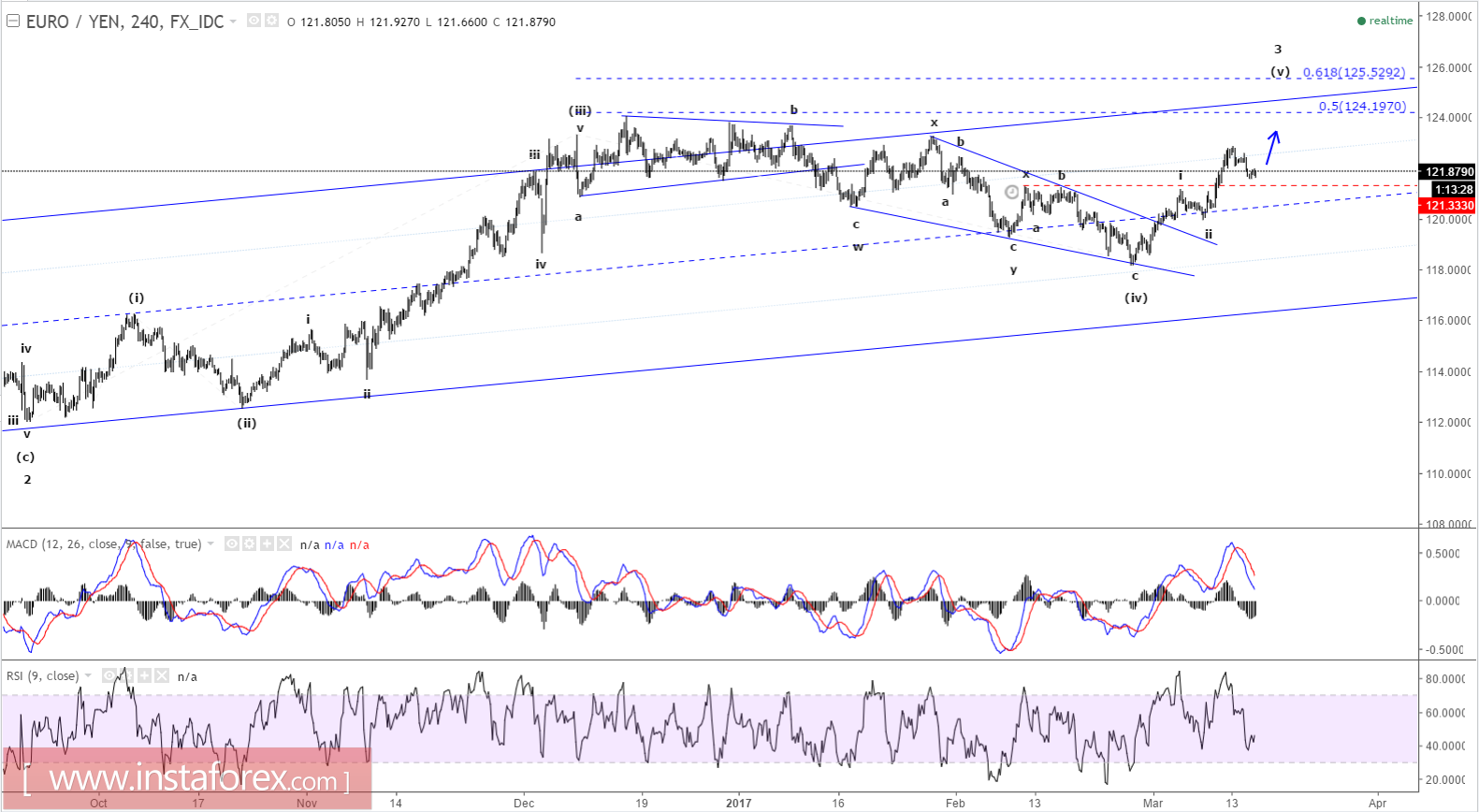Toggle main chart visibility eye icon

coord(254,21)
